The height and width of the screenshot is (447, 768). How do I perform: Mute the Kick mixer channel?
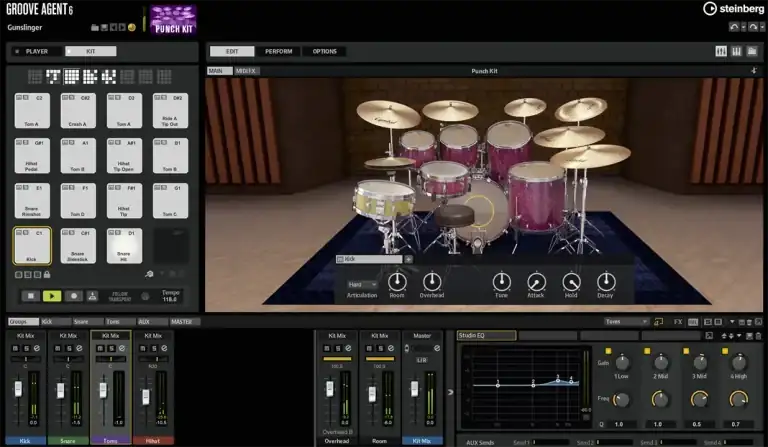point(16,348)
